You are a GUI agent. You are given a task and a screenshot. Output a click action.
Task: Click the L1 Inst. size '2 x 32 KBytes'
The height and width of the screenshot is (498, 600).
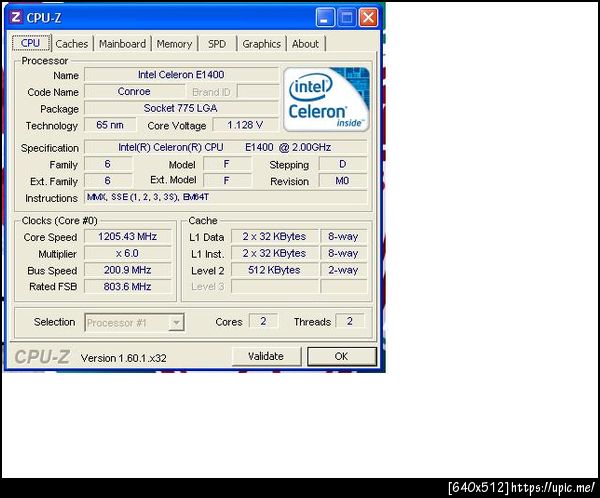coord(274,253)
